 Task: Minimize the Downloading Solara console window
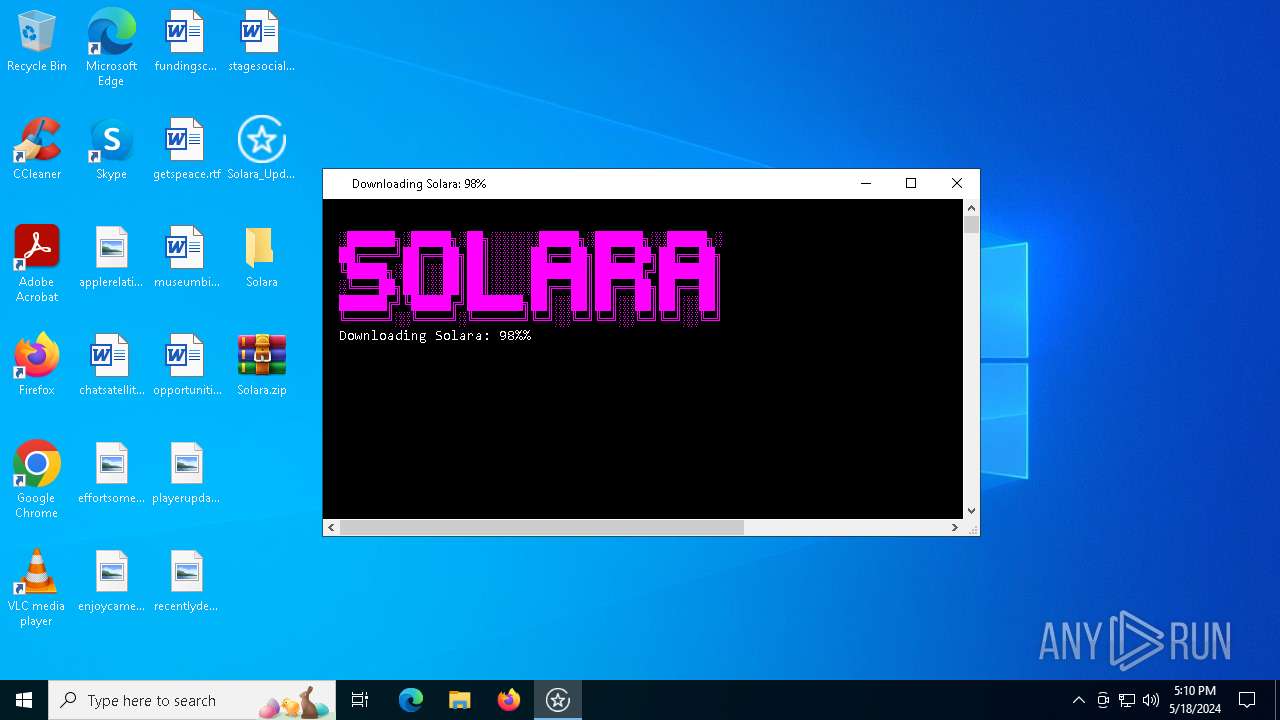click(x=866, y=183)
